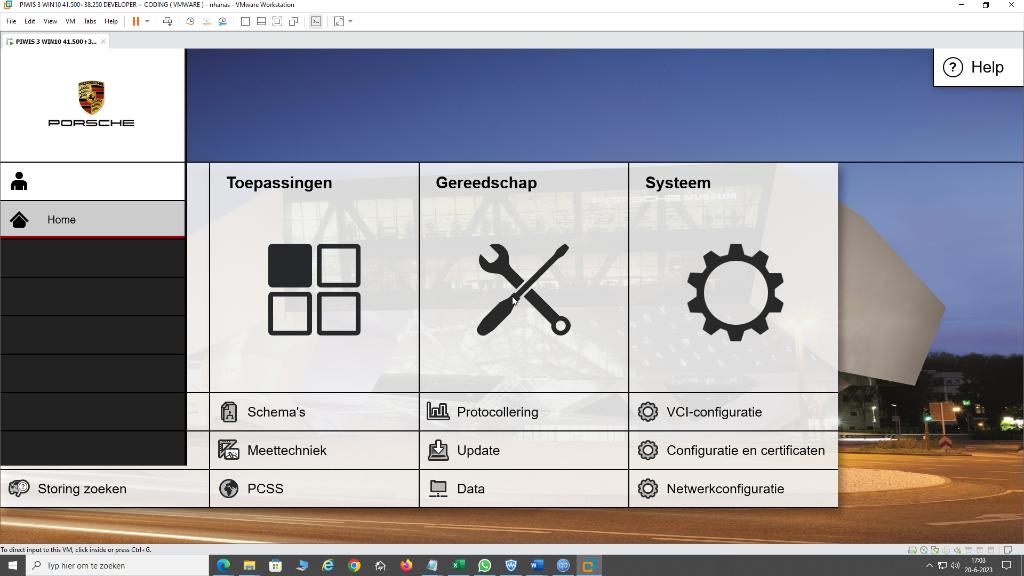The height and width of the screenshot is (576, 1024).
Task: Switch to the PIWIS 3 WIN10 tab
Action: point(55,42)
